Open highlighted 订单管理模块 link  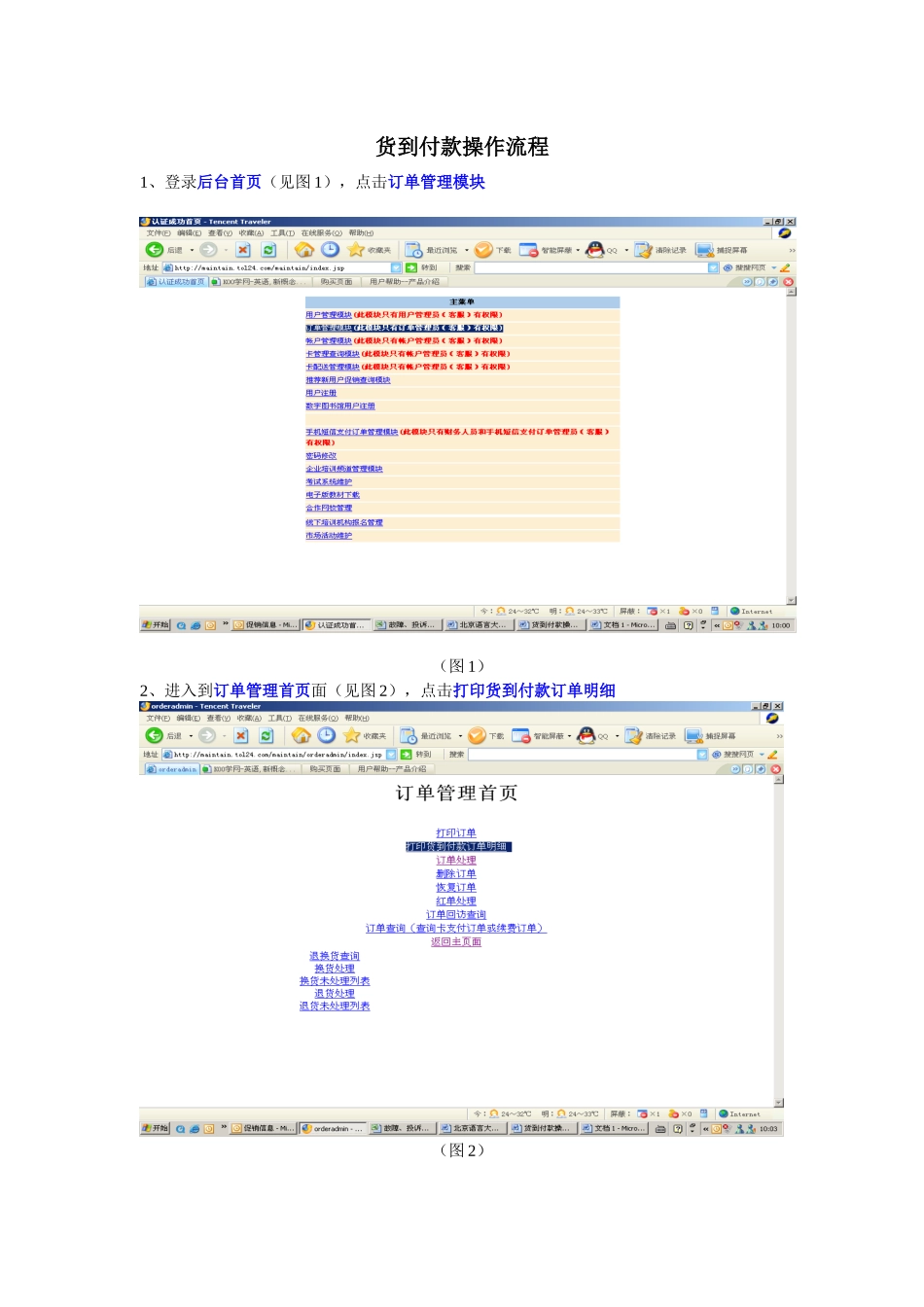click(x=329, y=328)
